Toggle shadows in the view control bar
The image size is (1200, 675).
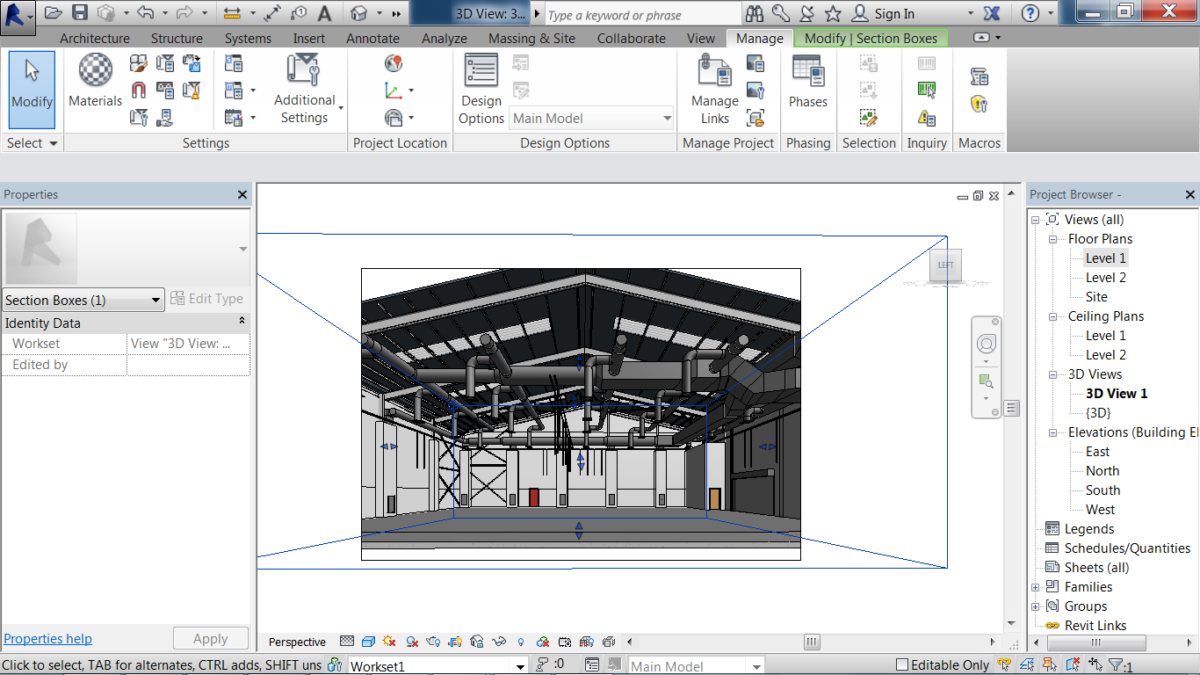(x=409, y=641)
